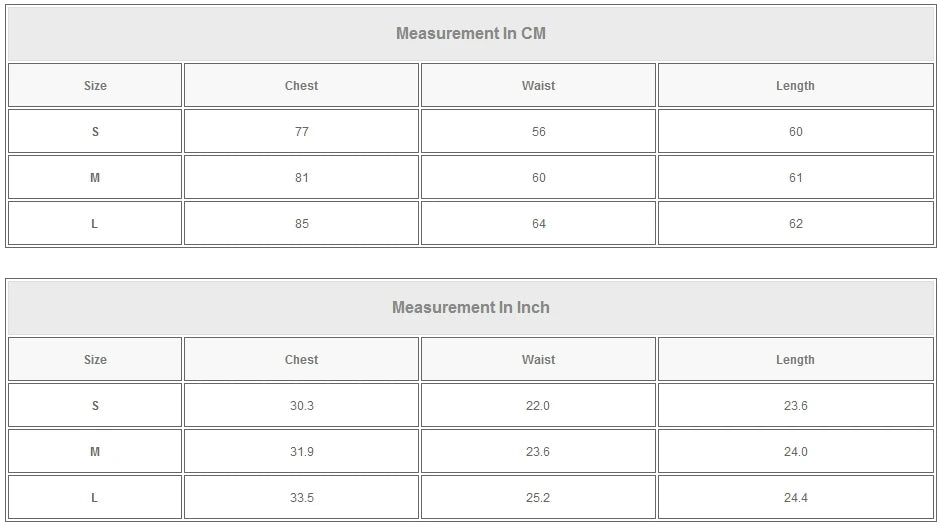The width and height of the screenshot is (940, 529).
Task: Click size M row label in Inch table
Action: click(95, 452)
